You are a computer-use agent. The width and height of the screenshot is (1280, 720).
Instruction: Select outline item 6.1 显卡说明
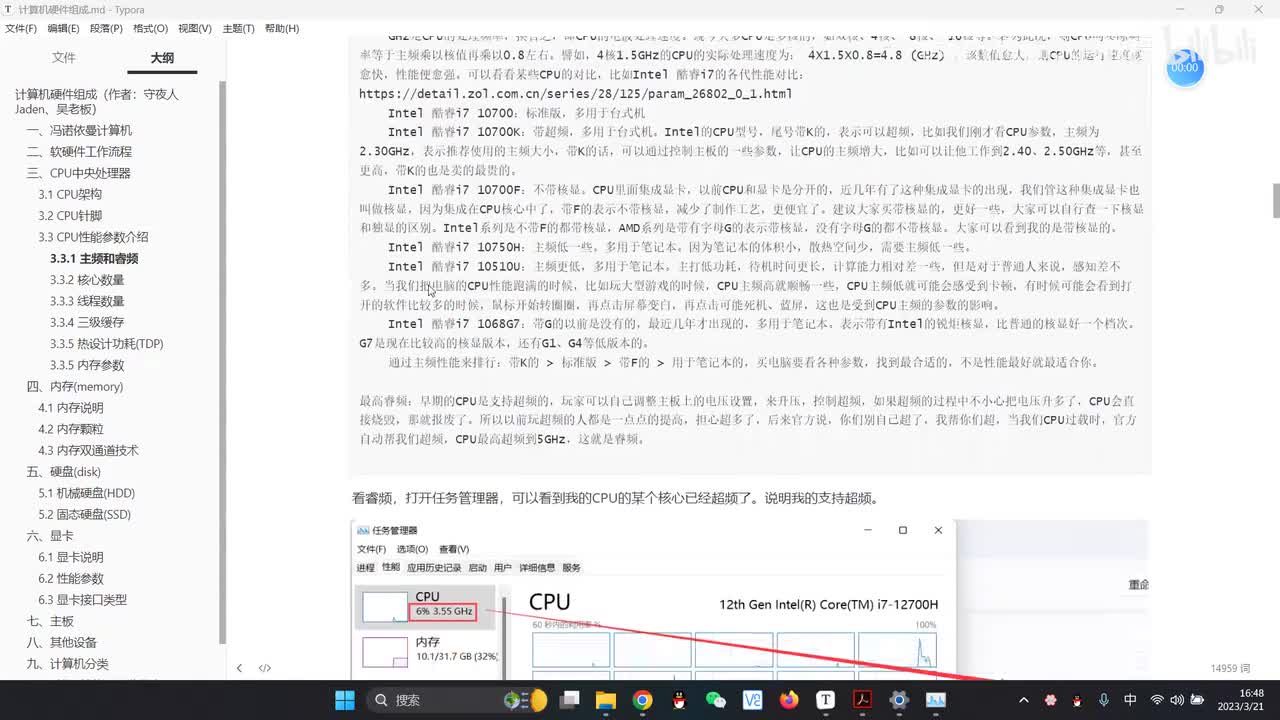point(71,557)
